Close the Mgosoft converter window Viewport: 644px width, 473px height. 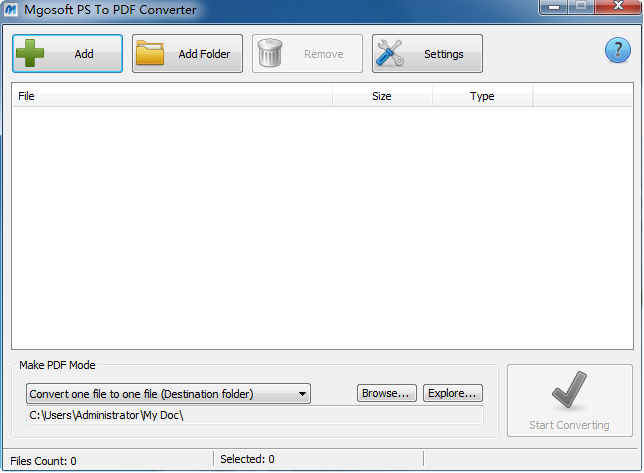pyautogui.click(x=618, y=6)
